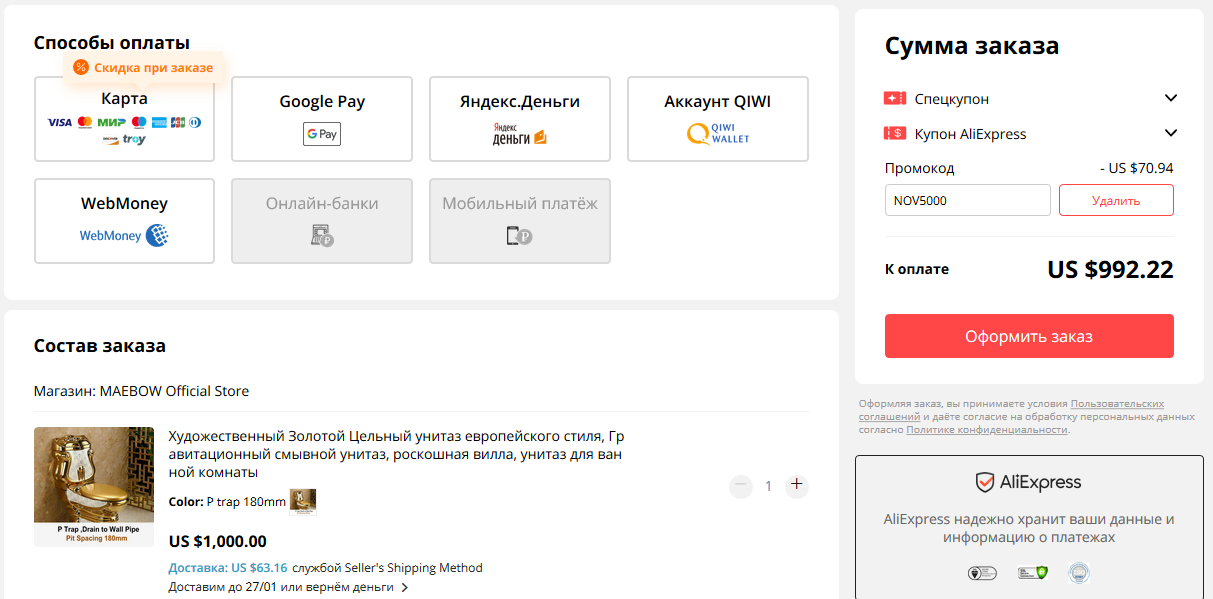Click the Maestro card logo
The image size is (1213, 599).
139,122
